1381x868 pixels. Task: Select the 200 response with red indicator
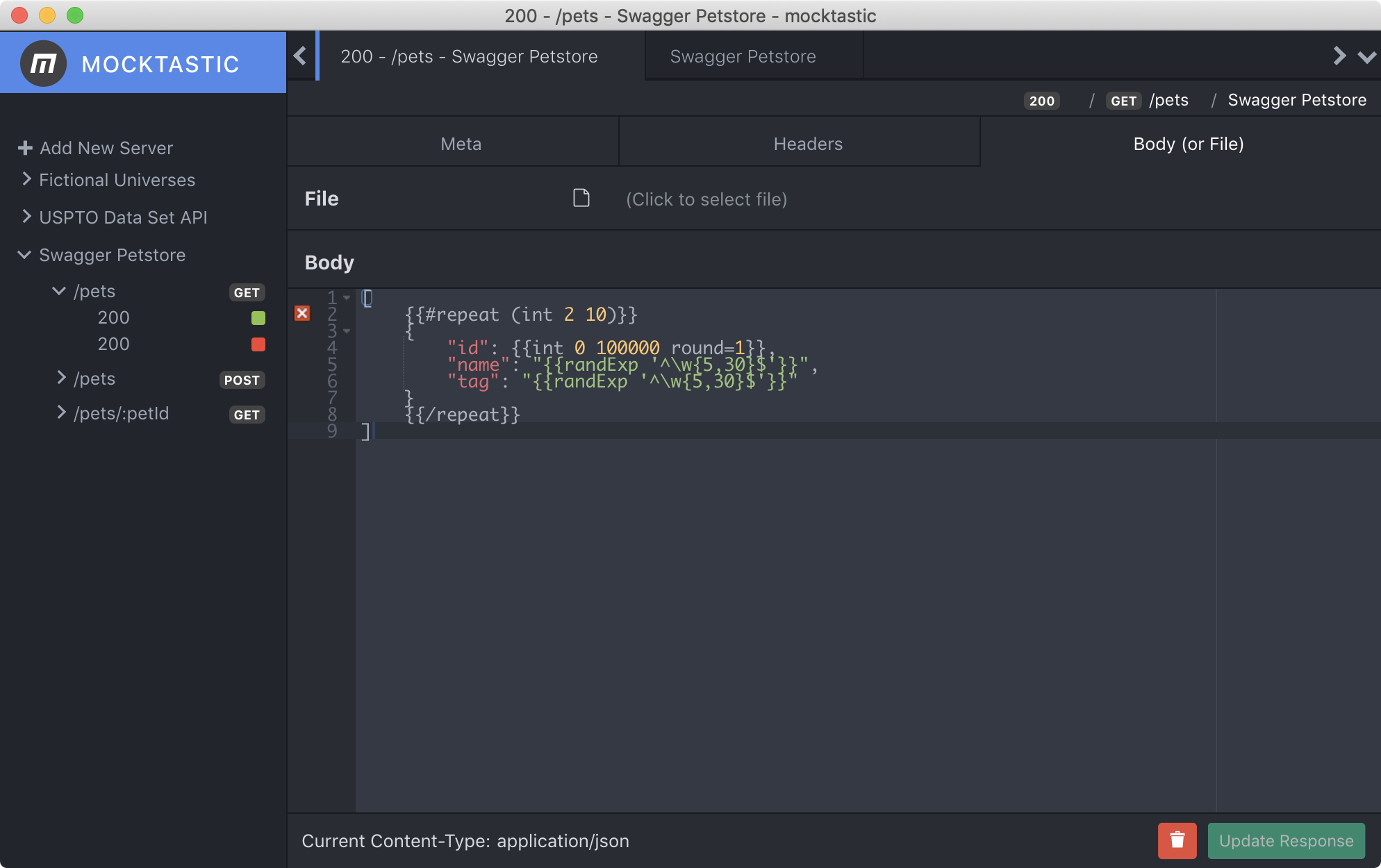[x=114, y=344]
